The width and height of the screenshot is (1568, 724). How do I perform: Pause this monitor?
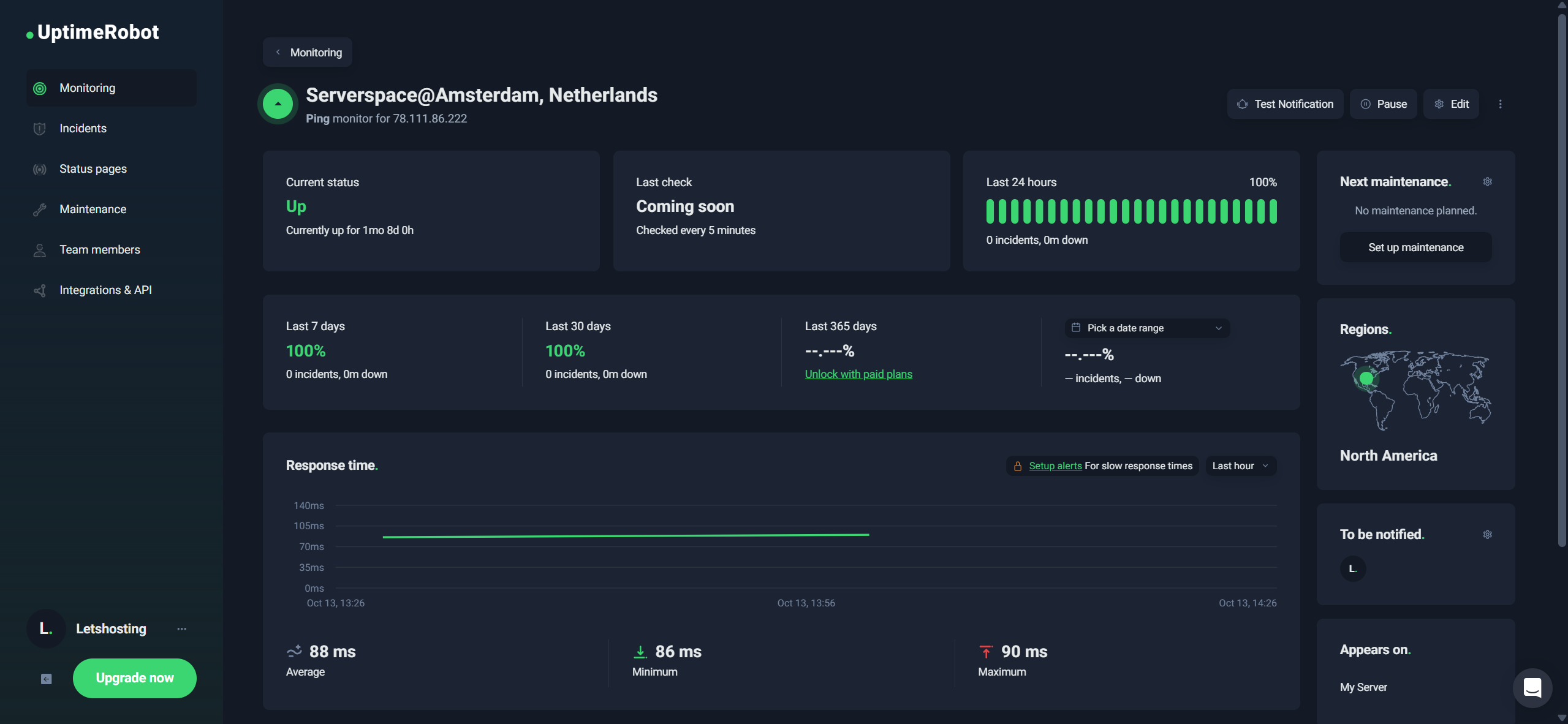[x=1384, y=104]
